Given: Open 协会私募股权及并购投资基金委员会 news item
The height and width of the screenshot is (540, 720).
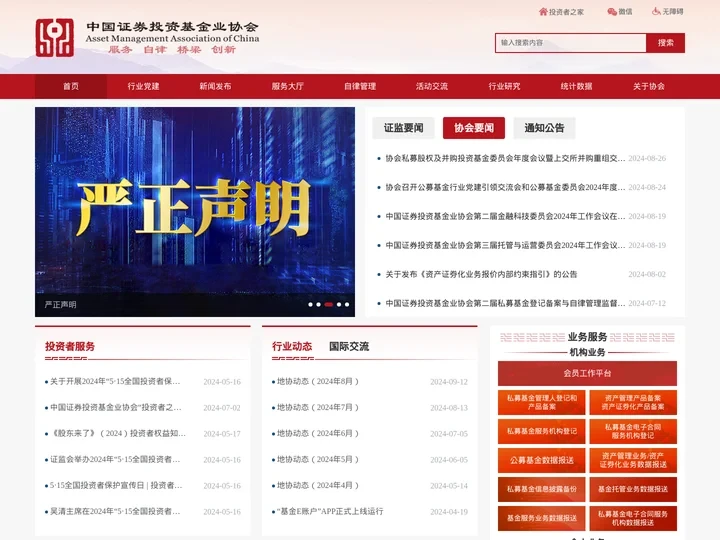Looking at the screenshot, I should click(x=505, y=158).
